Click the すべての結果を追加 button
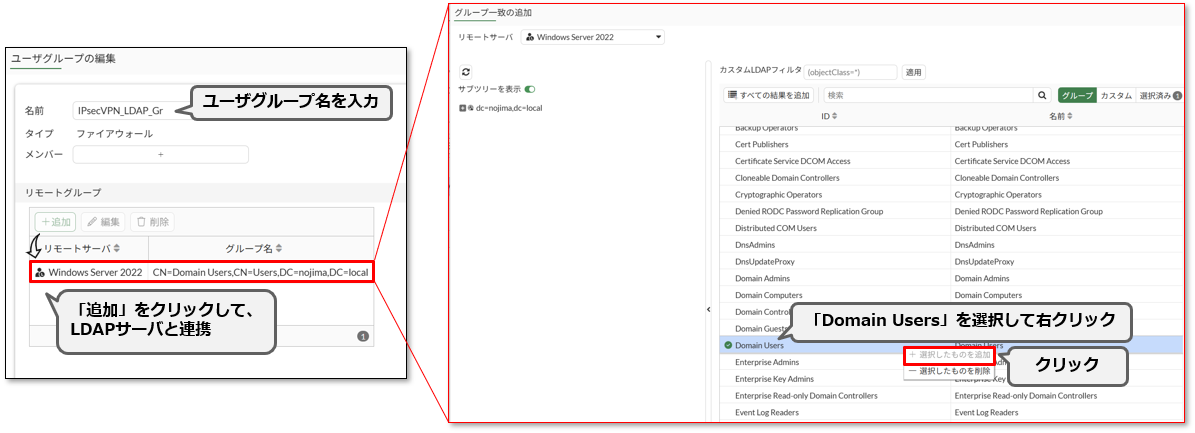Screen dimensions: 1195x433 (768, 95)
